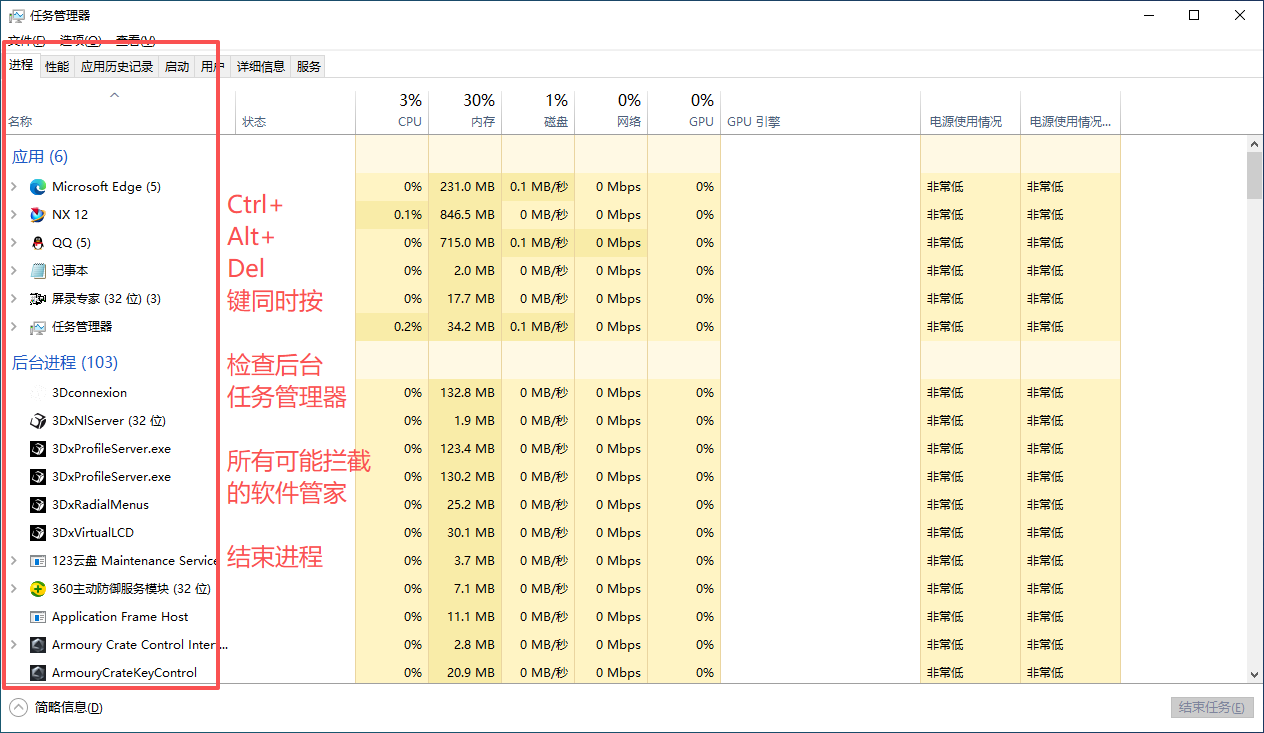
Task: Click 任务管理器 CPU value 0.2%
Action: 408,327
